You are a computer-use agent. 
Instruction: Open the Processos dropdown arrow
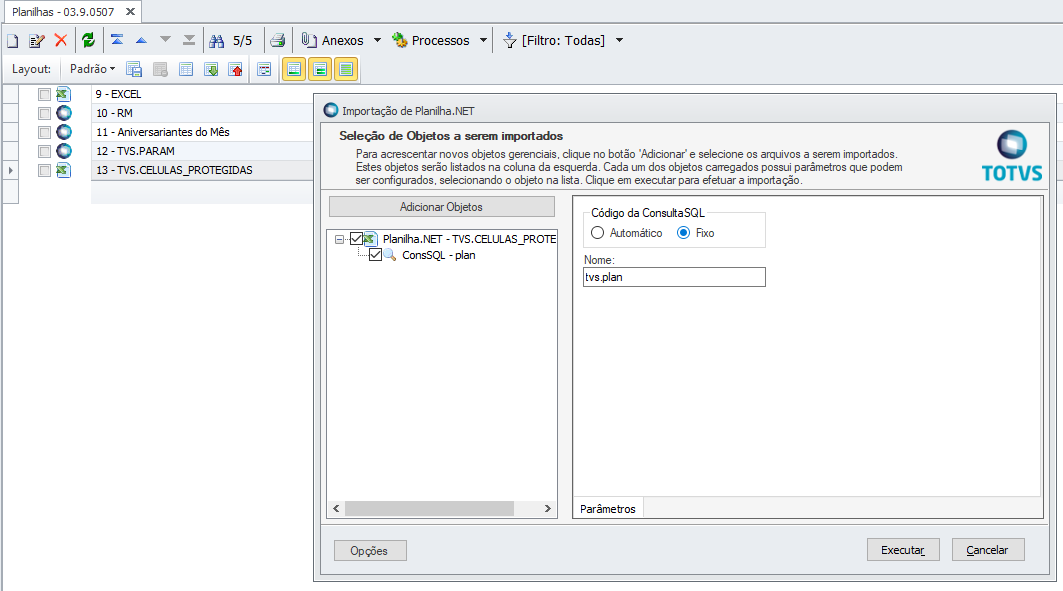(483, 41)
